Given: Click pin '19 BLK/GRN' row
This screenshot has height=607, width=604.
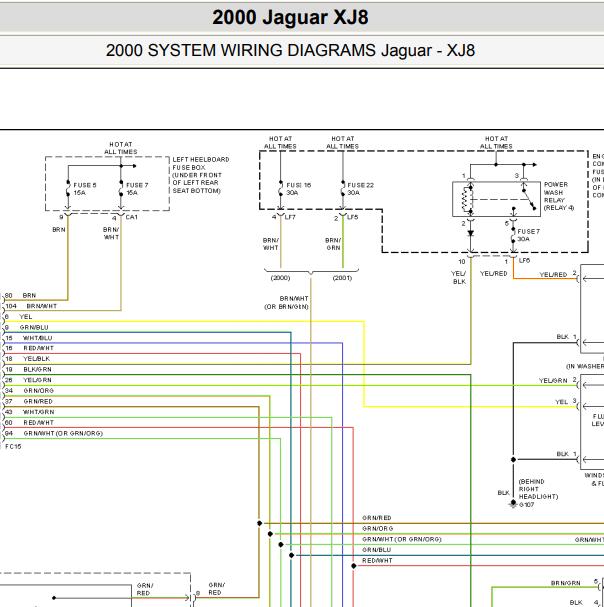Looking at the screenshot, I should coord(28,370).
